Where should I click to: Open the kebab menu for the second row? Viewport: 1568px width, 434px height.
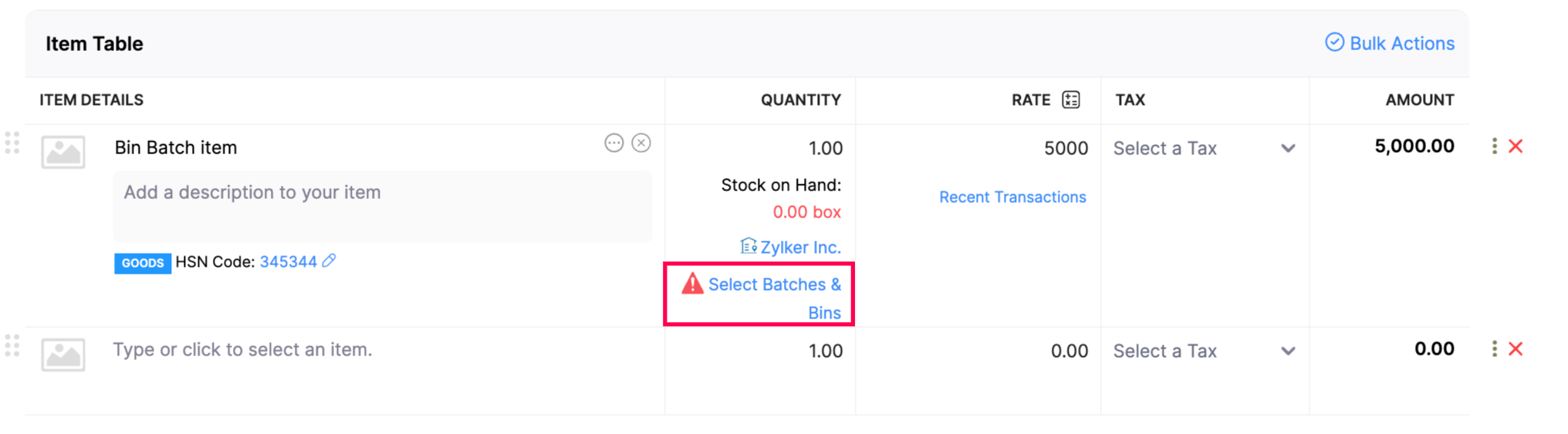coord(1495,349)
